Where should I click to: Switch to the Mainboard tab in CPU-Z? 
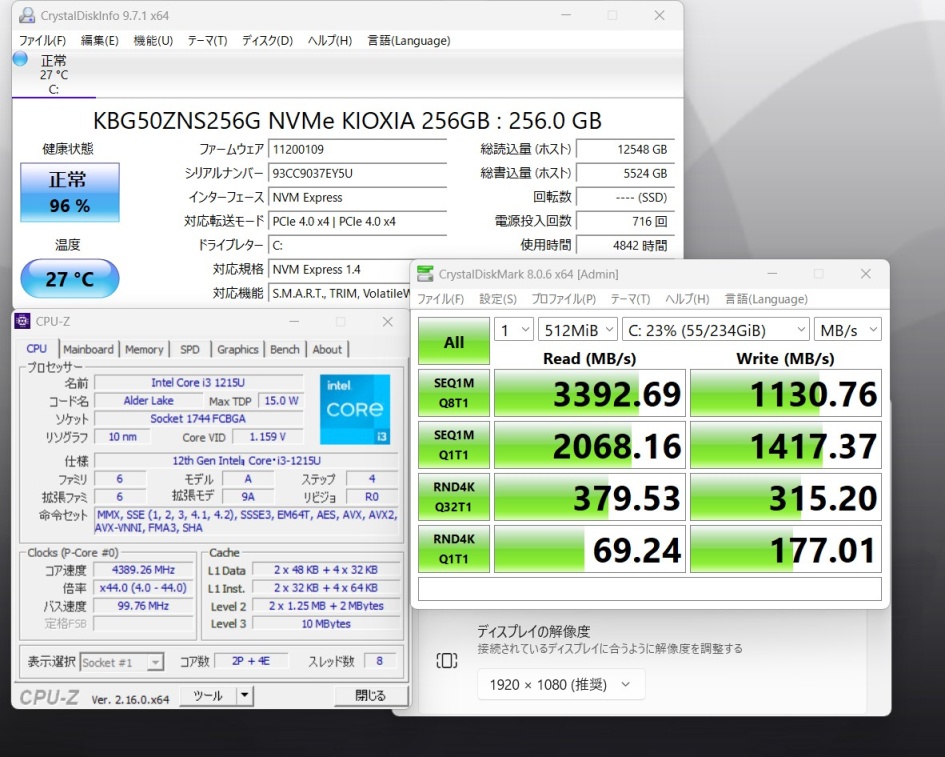[88, 349]
